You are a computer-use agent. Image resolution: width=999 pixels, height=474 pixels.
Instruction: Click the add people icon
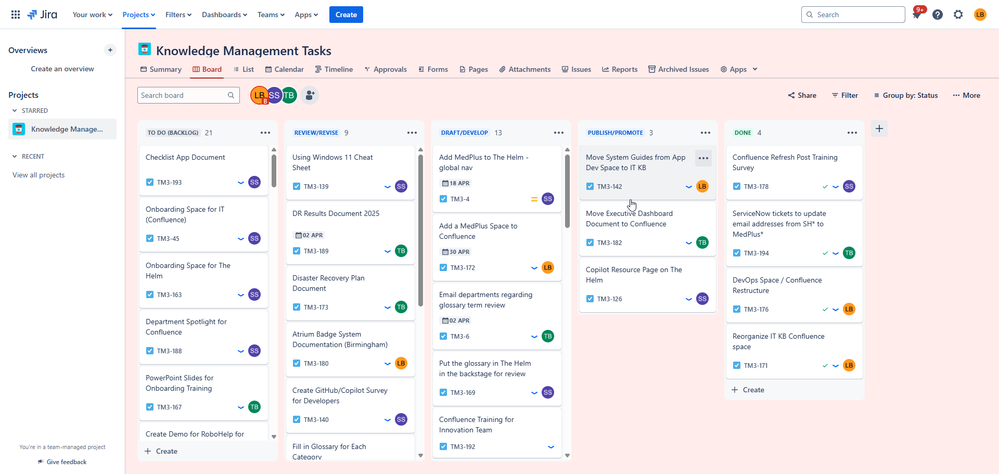click(x=310, y=95)
